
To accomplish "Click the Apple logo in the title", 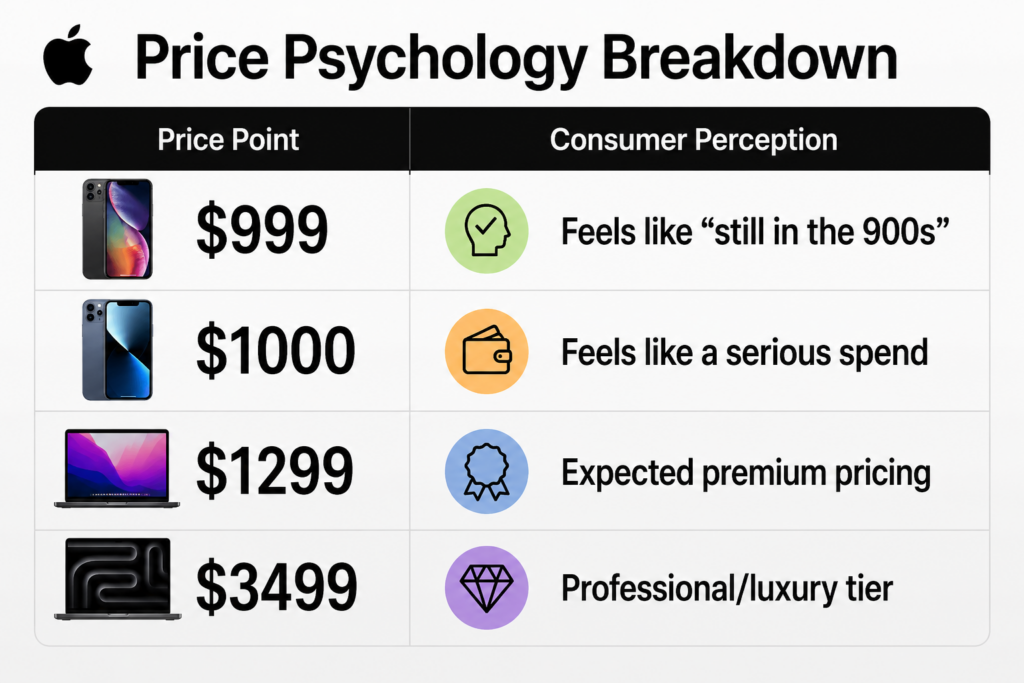I will point(67,56).
